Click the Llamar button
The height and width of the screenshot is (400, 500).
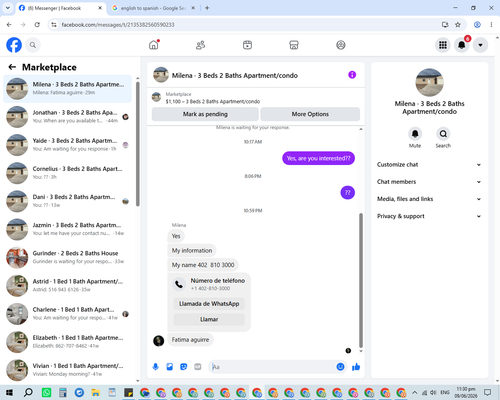(209, 319)
